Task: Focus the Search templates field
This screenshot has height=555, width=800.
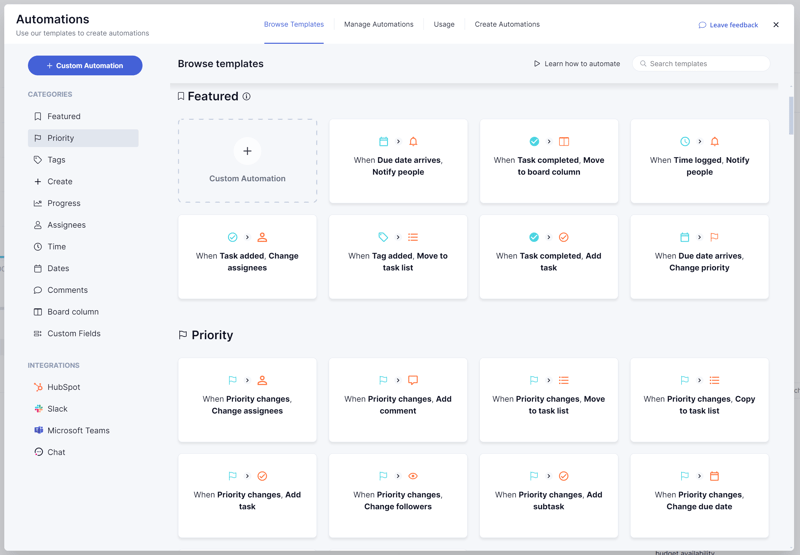Action: click(x=706, y=64)
